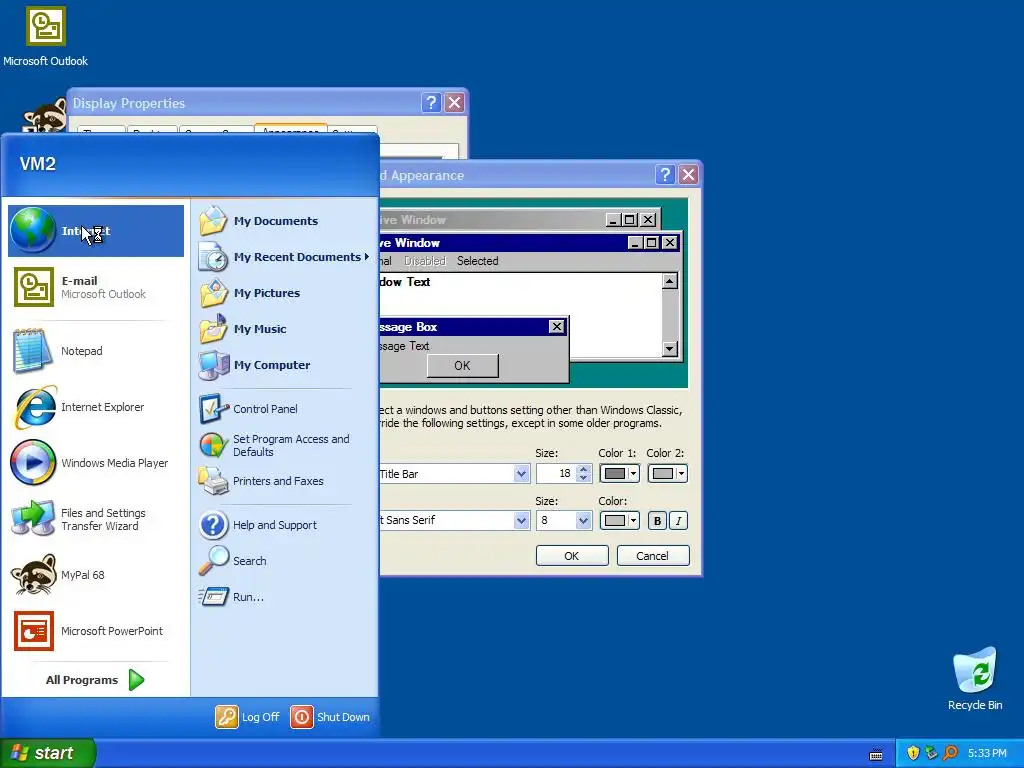Open the Color 1 swatch picker

pos(619,473)
